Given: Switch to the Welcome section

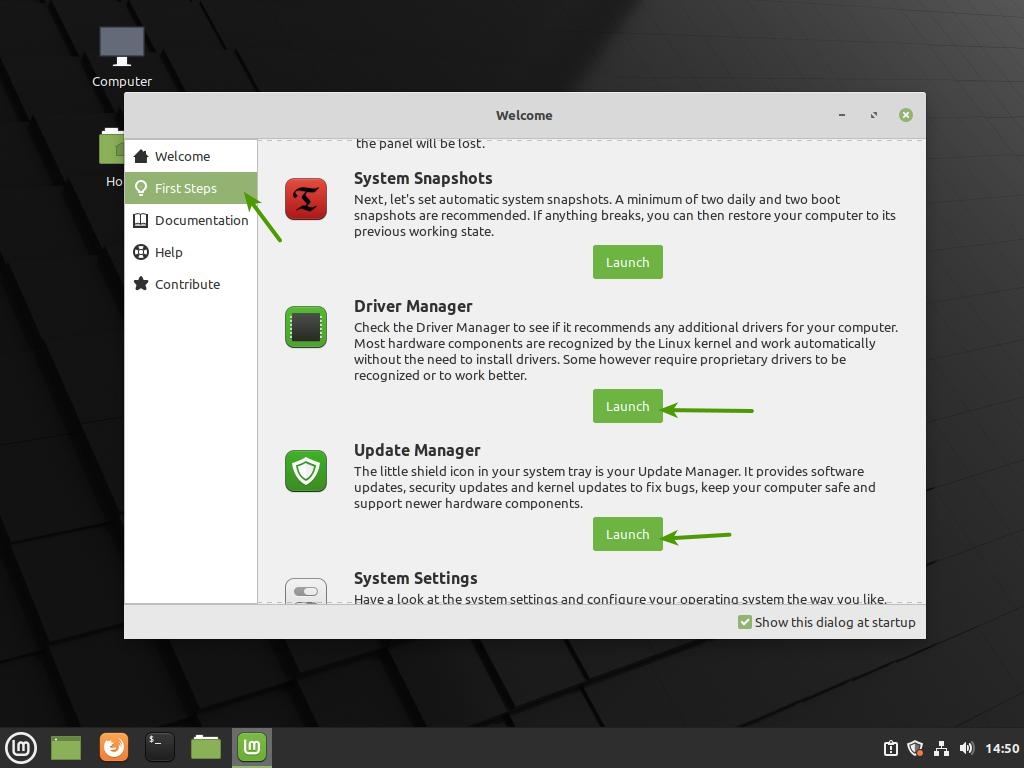Looking at the screenshot, I should (182, 156).
